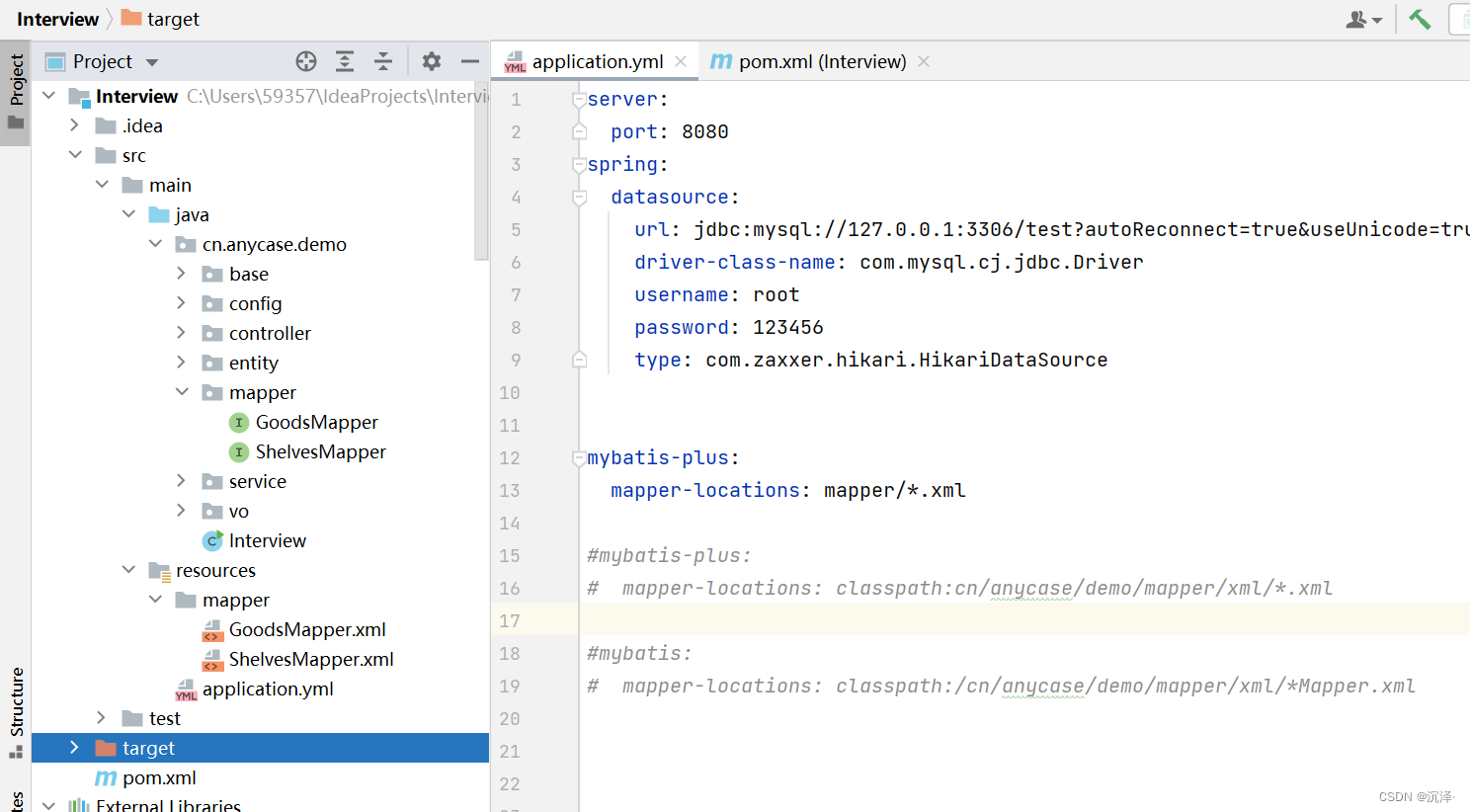This screenshot has height=812, width=1470.
Task: Click the Collapse All icon in Project panel
Action: click(x=383, y=61)
